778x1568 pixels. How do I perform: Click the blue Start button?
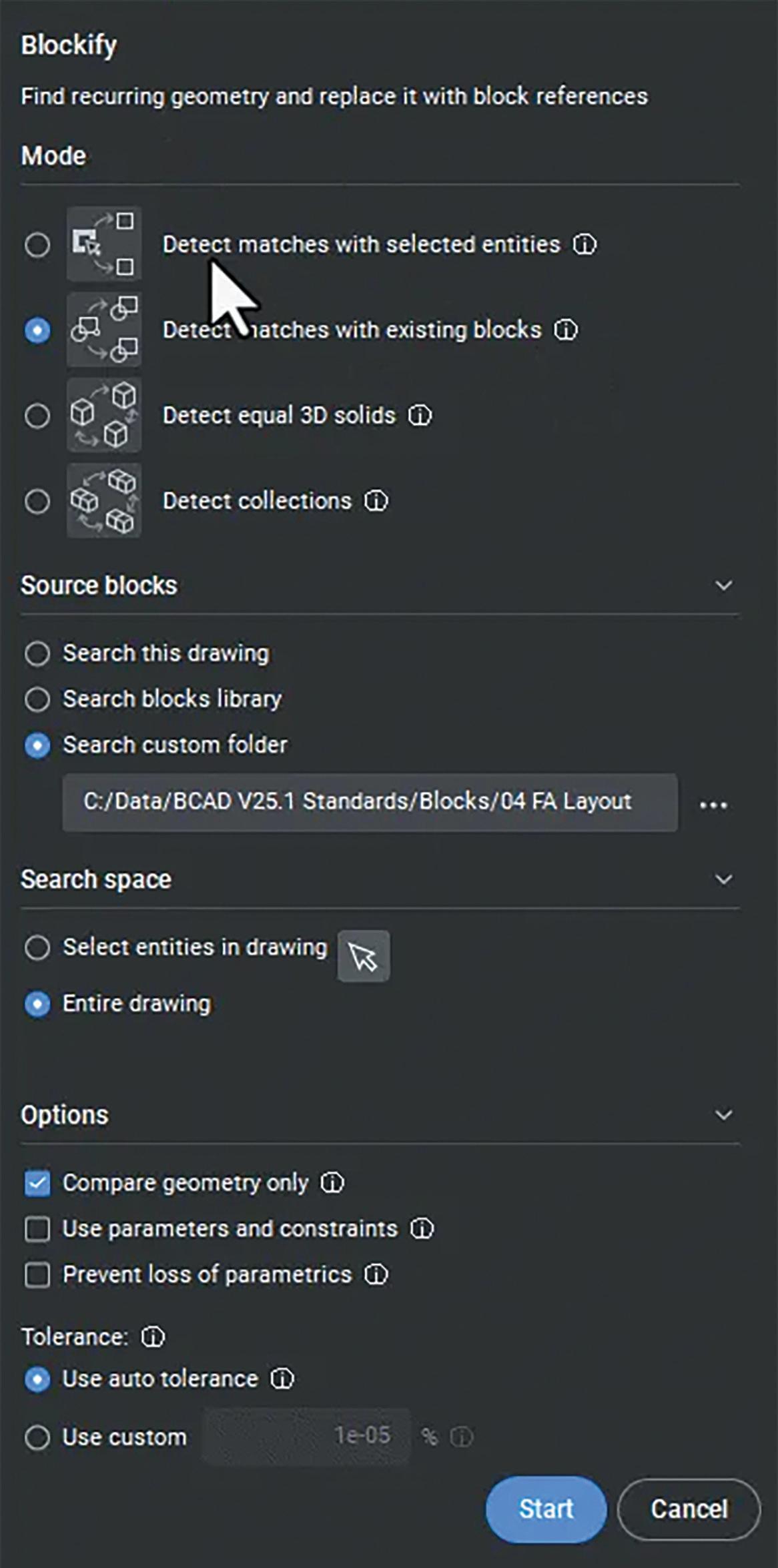546,1509
